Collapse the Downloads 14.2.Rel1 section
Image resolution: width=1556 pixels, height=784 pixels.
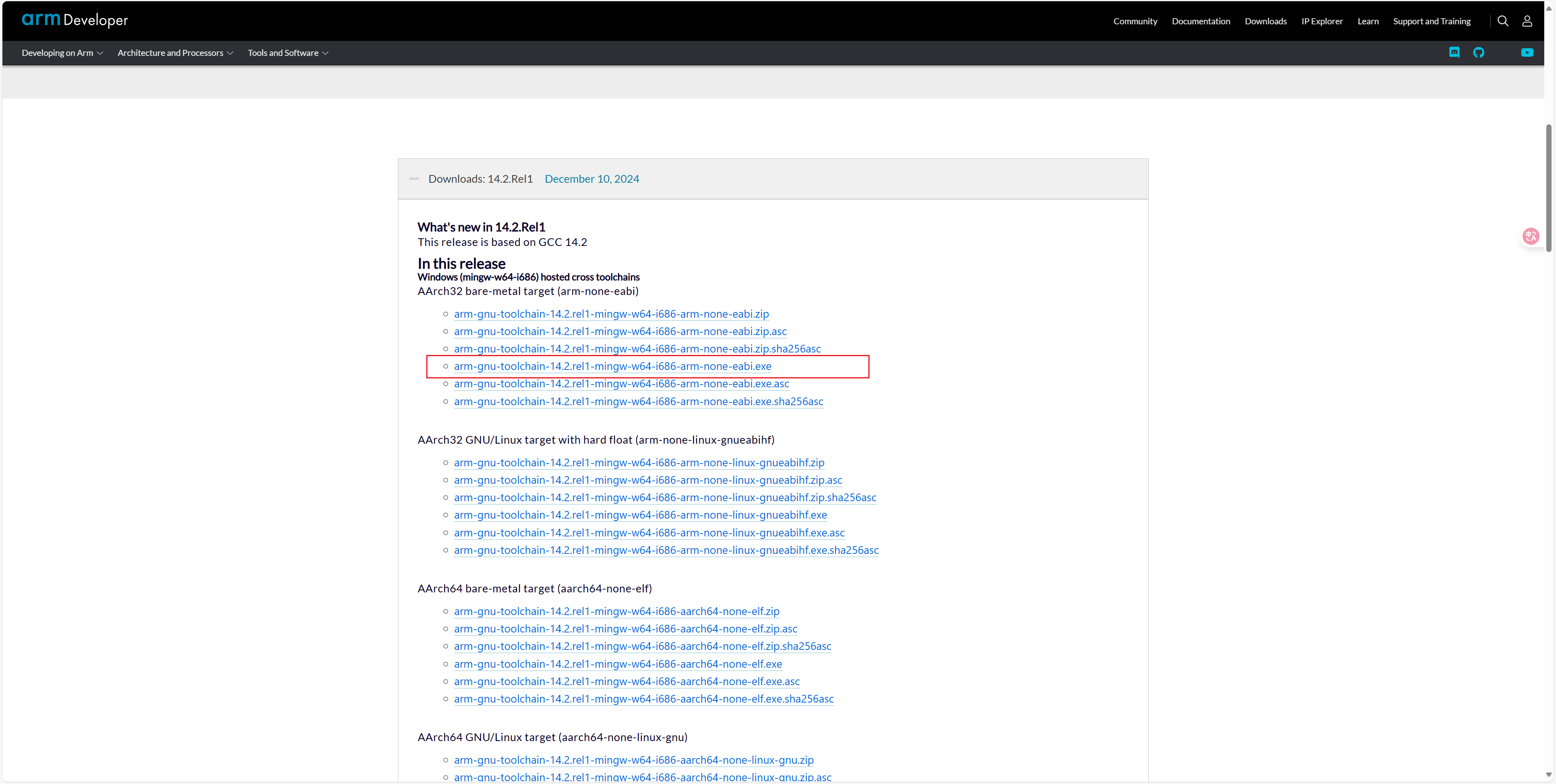[x=414, y=179]
